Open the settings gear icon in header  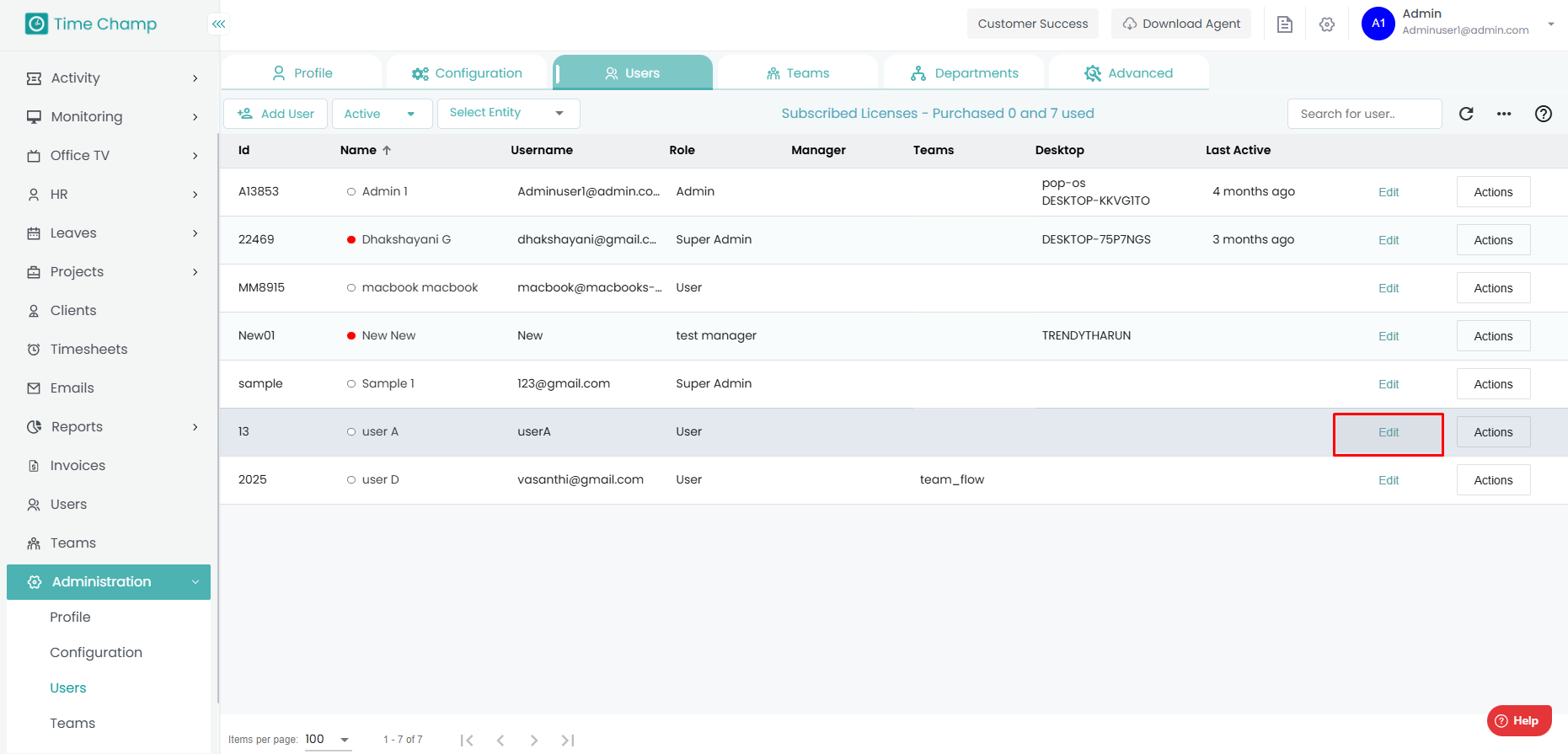[1327, 24]
